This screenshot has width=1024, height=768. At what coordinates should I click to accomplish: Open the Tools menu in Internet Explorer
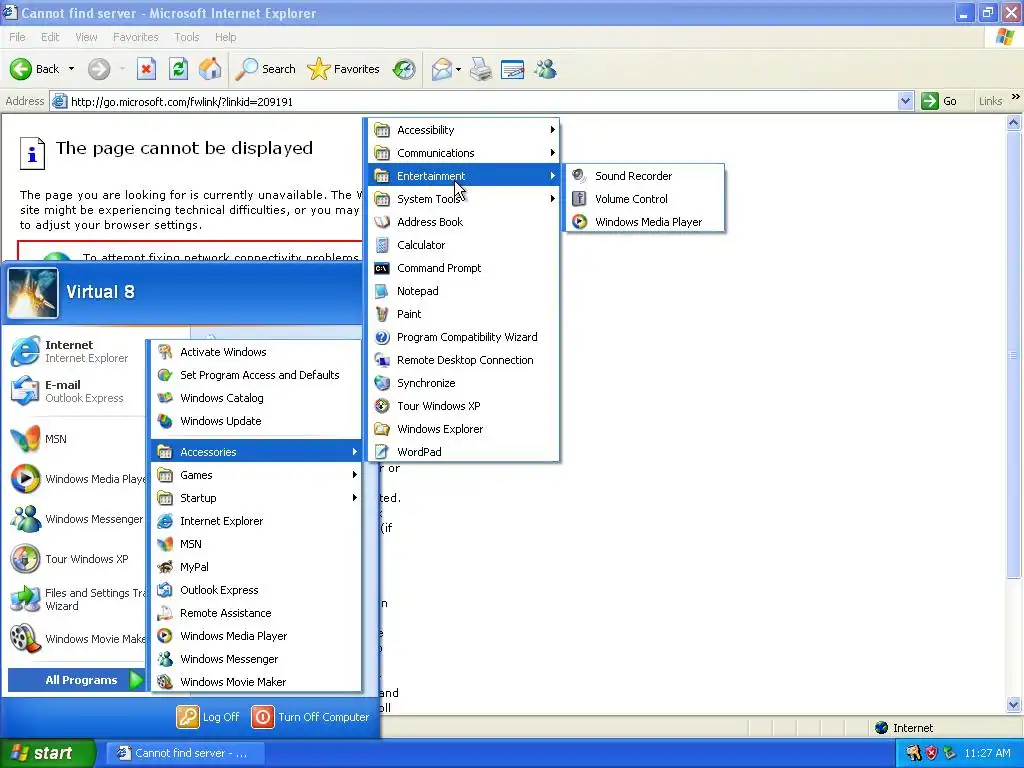pos(187,37)
